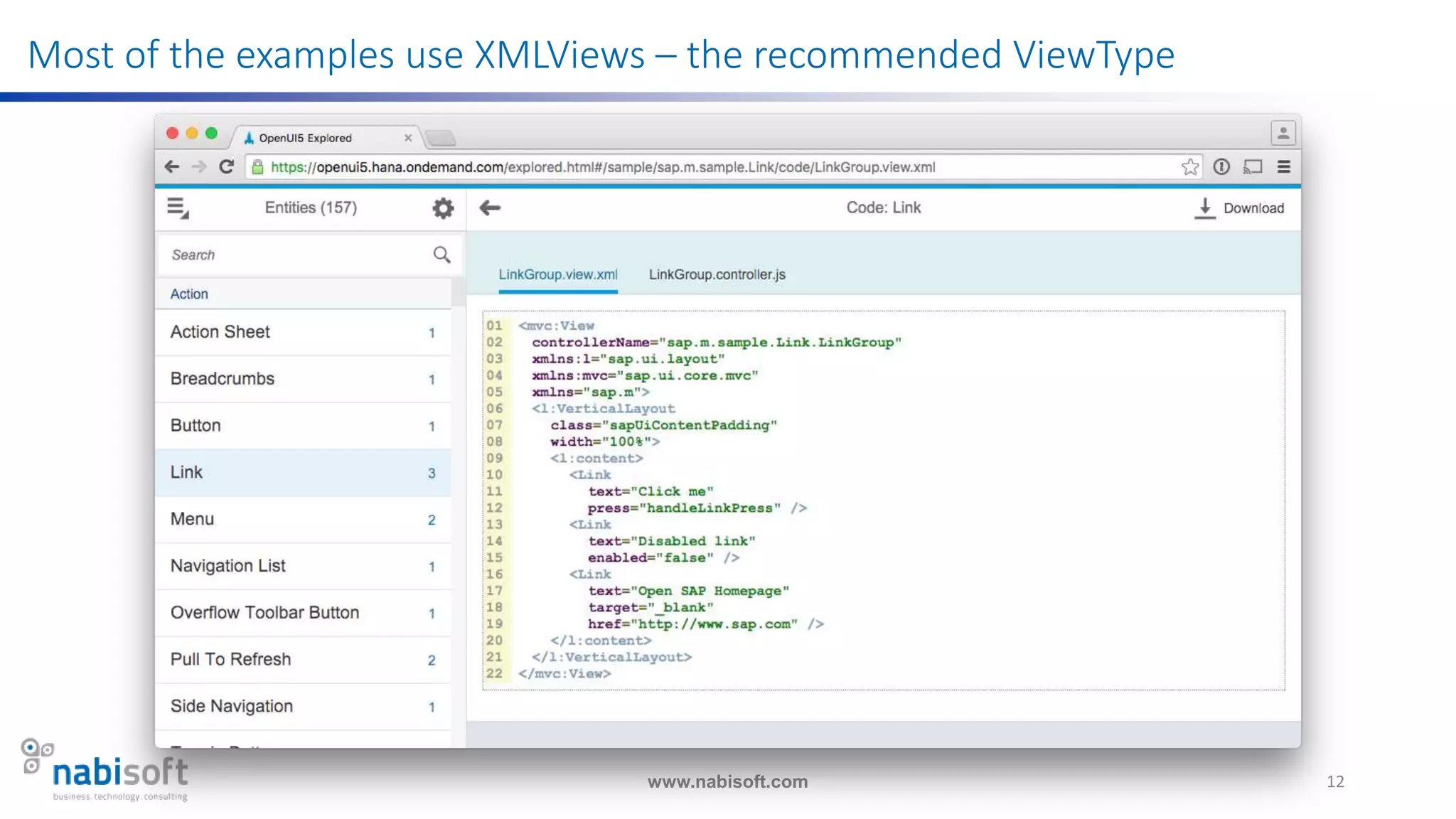Click the Download button label
1456x819 pixels.
[1253, 208]
